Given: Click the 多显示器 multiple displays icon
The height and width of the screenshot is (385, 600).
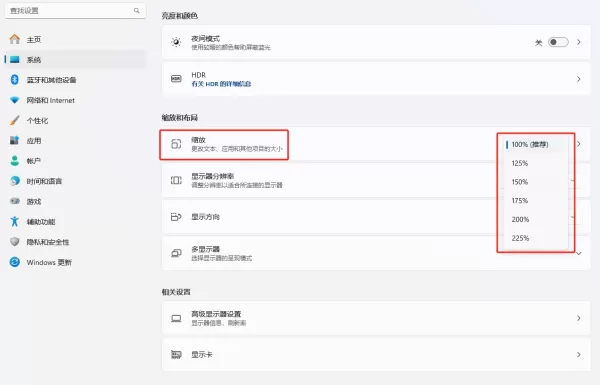Looking at the screenshot, I should 176,253.
